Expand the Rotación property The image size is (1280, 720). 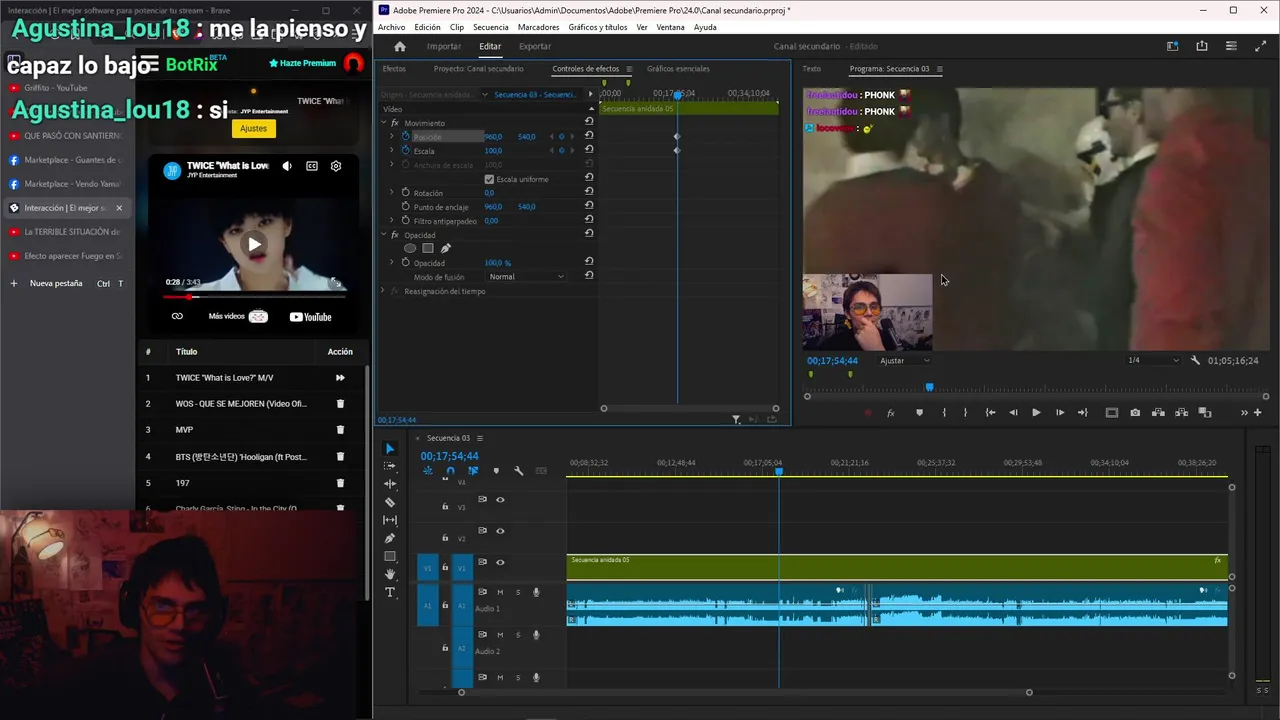click(392, 193)
